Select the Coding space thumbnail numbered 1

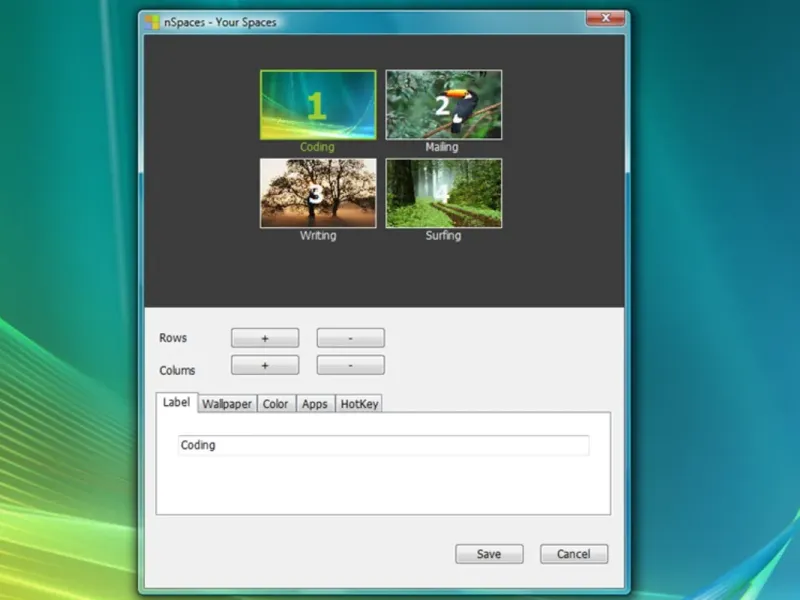318,105
